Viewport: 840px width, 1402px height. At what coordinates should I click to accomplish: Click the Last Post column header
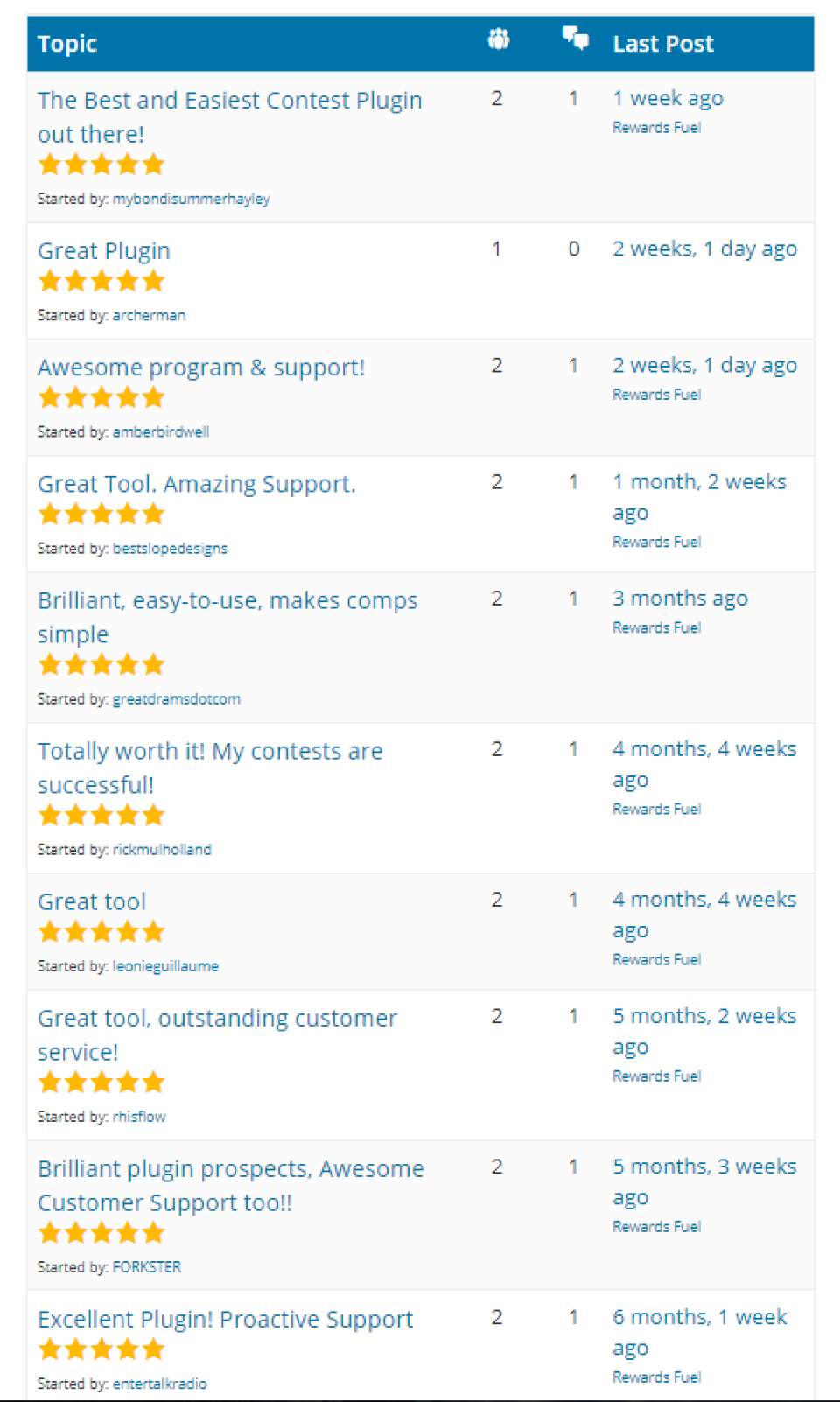point(663,43)
